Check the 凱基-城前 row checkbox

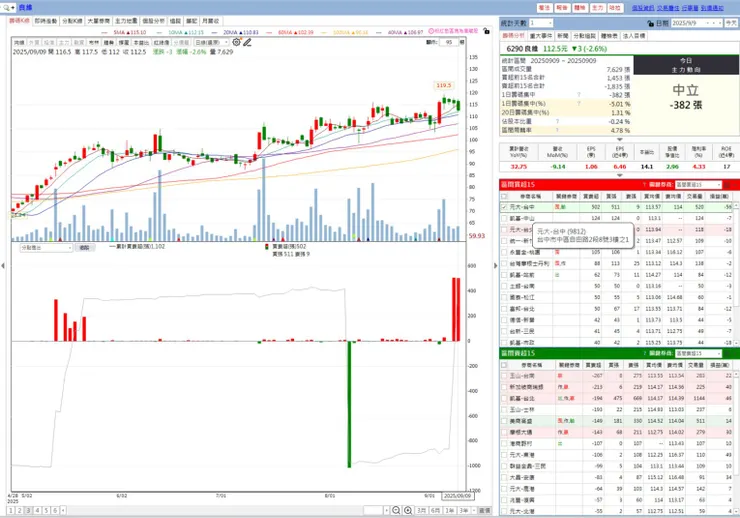(504, 275)
